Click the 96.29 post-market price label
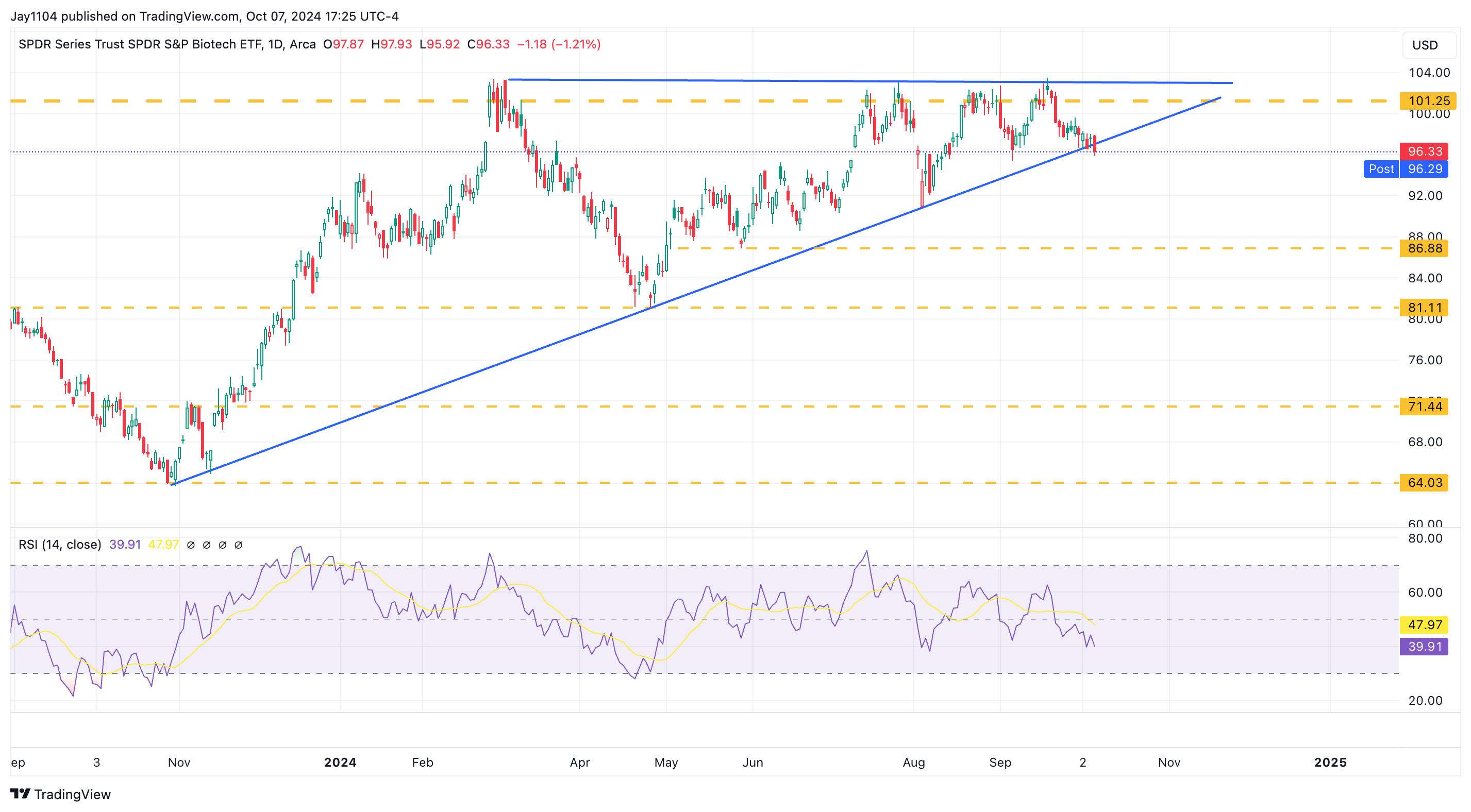Screen dimensions: 1471x812 click(x=1424, y=169)
